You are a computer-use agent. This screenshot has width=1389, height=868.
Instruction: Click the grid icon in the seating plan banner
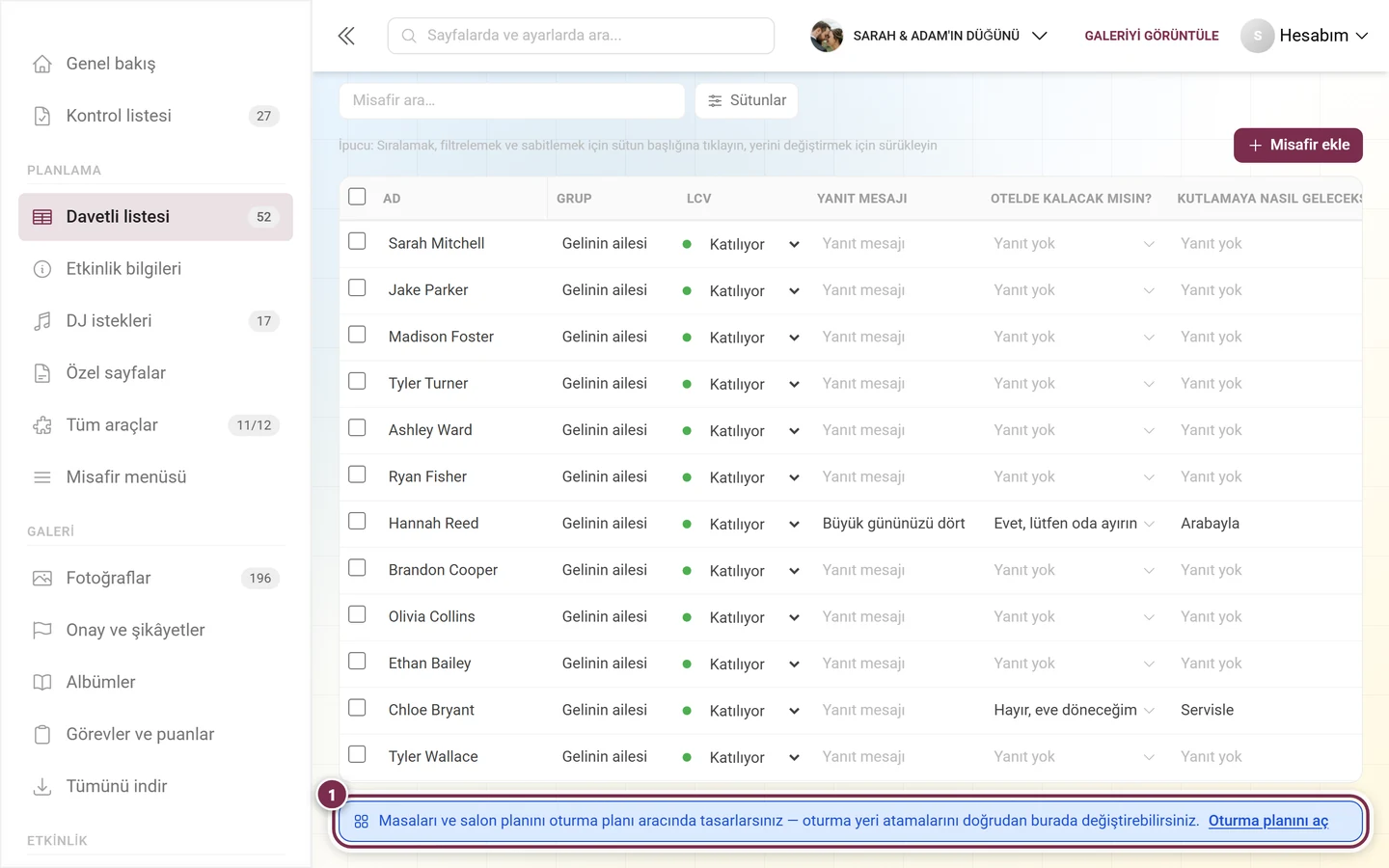362,822
